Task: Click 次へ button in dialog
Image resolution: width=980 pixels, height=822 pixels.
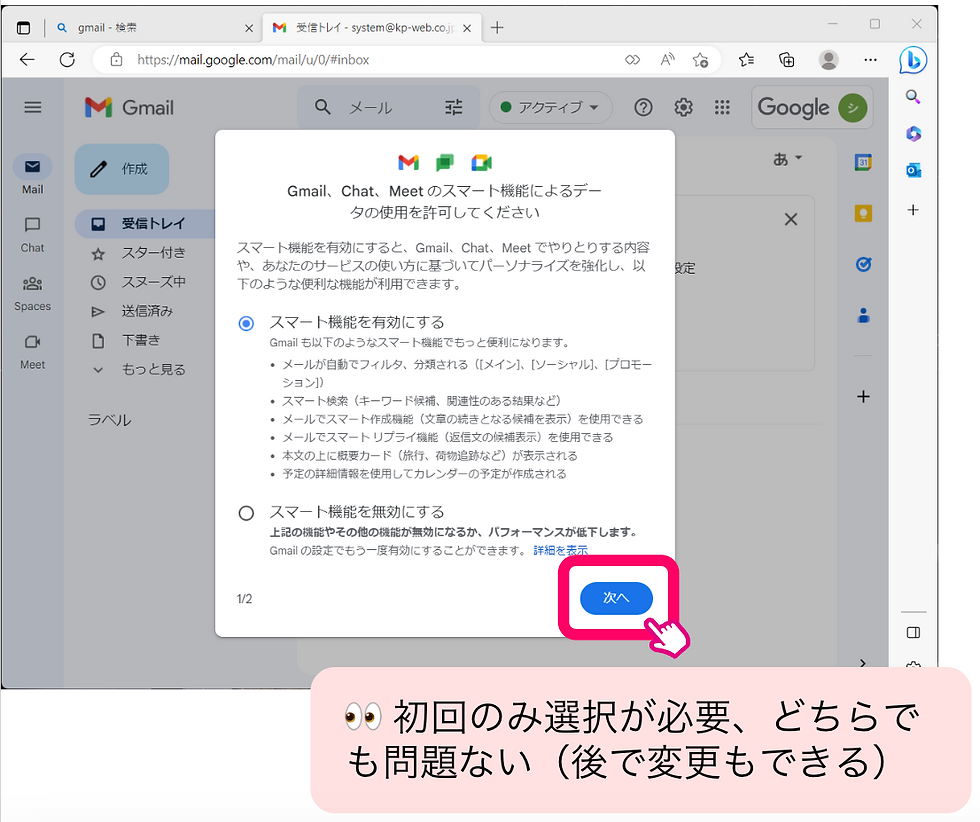Action: (x=616, y=598)
